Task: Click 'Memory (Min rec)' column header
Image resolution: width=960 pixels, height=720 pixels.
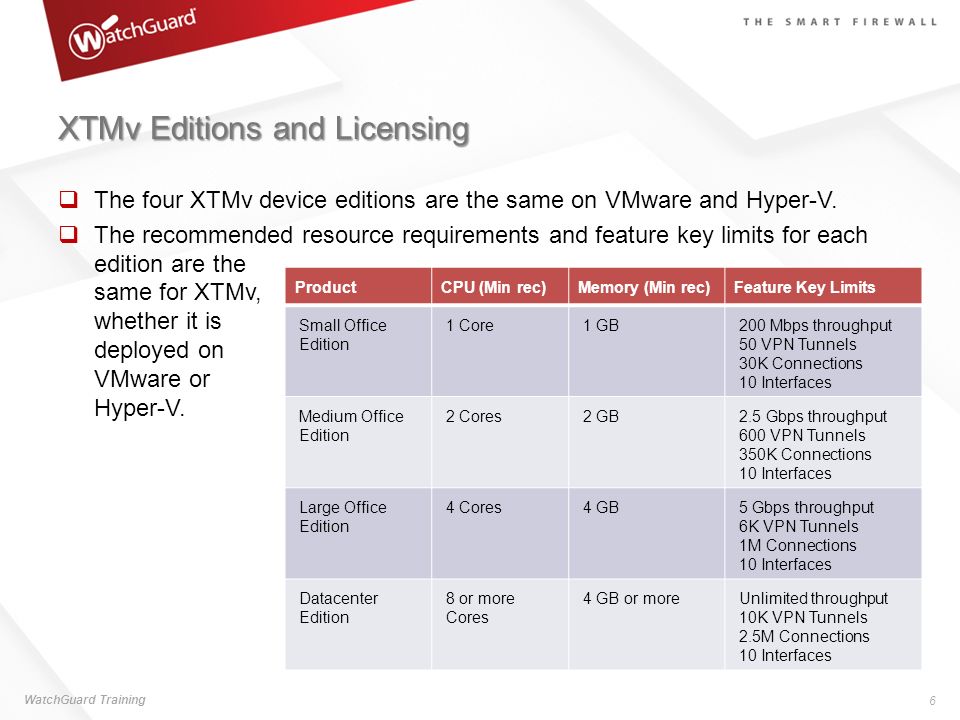Action: [647, 287]
